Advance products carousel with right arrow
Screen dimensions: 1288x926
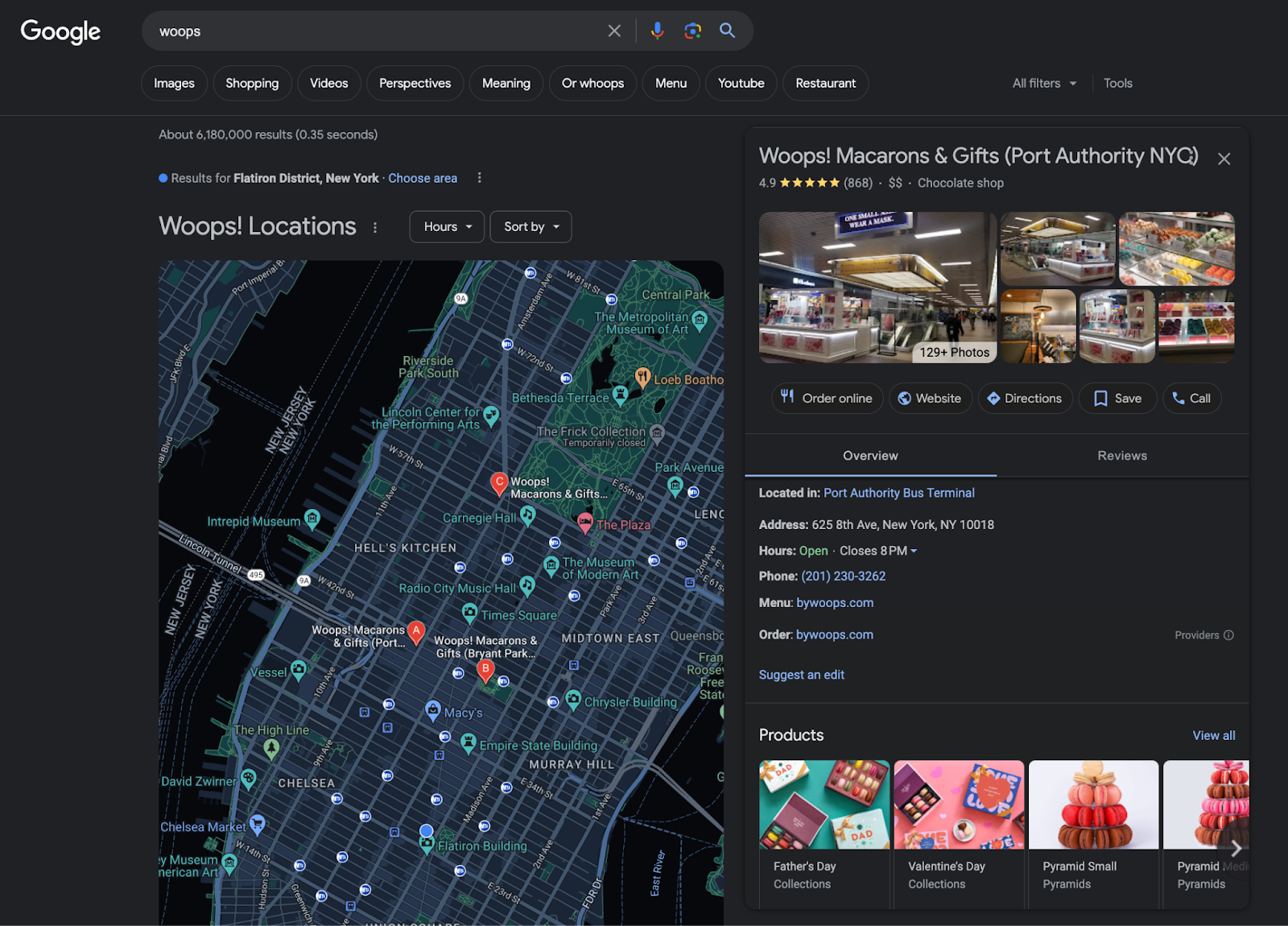pos(1236,848)
